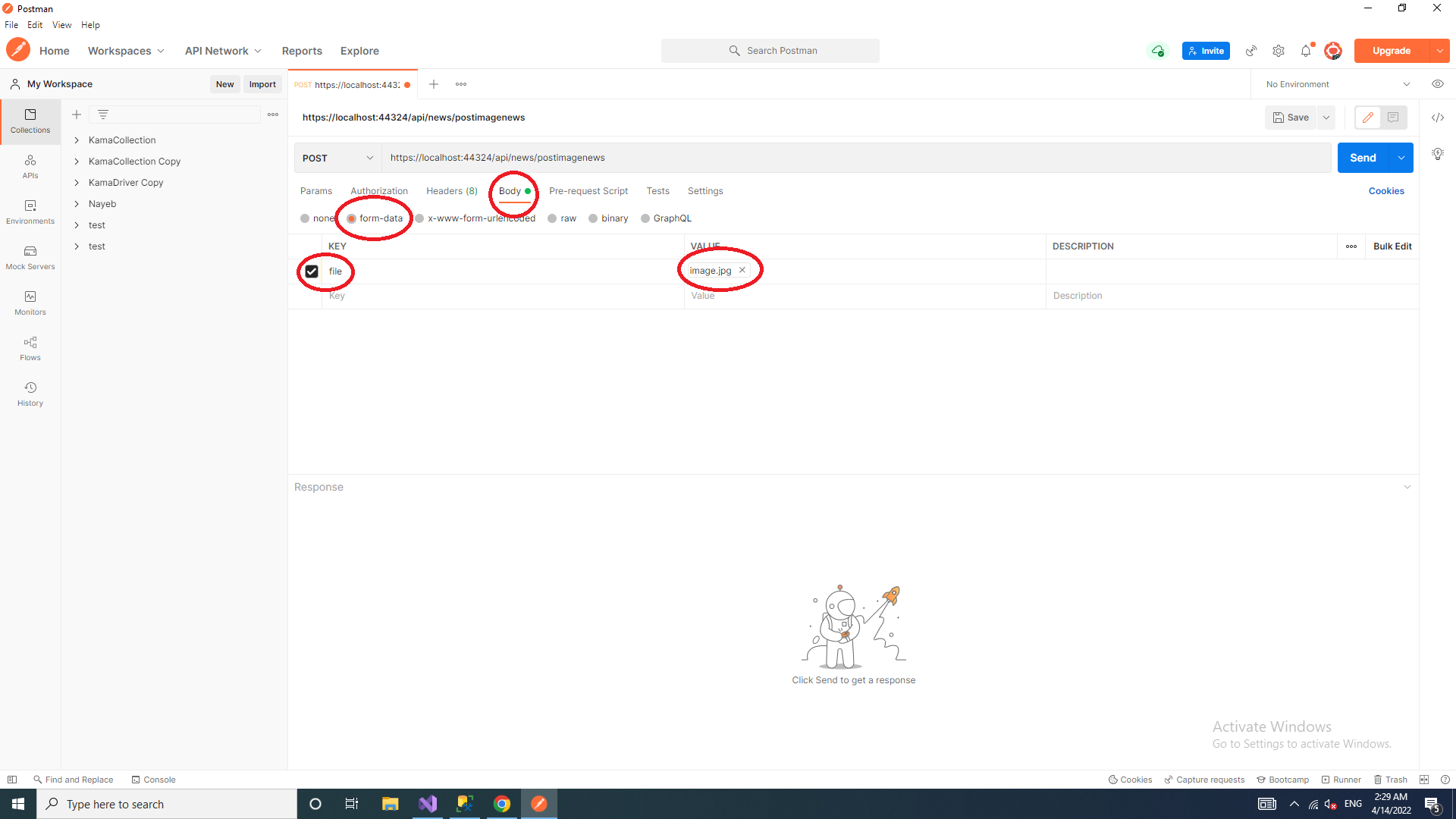Switch to the Tests tab

pos(658,191)
